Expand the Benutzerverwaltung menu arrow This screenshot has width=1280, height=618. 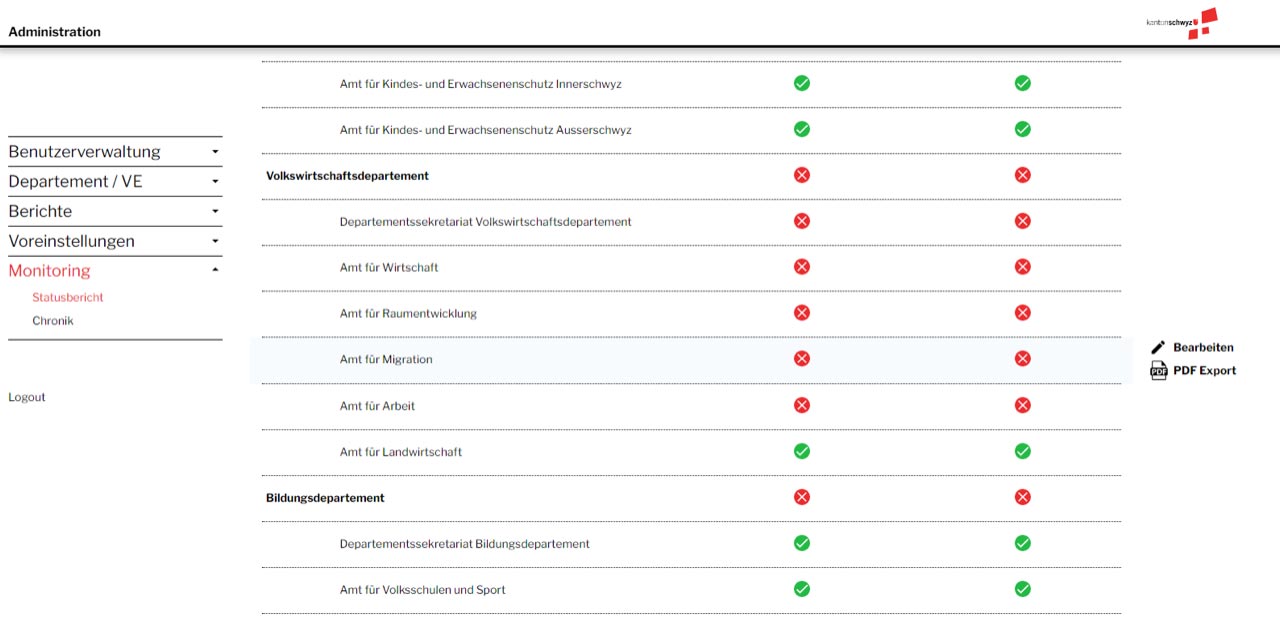(x=215, y=152)
